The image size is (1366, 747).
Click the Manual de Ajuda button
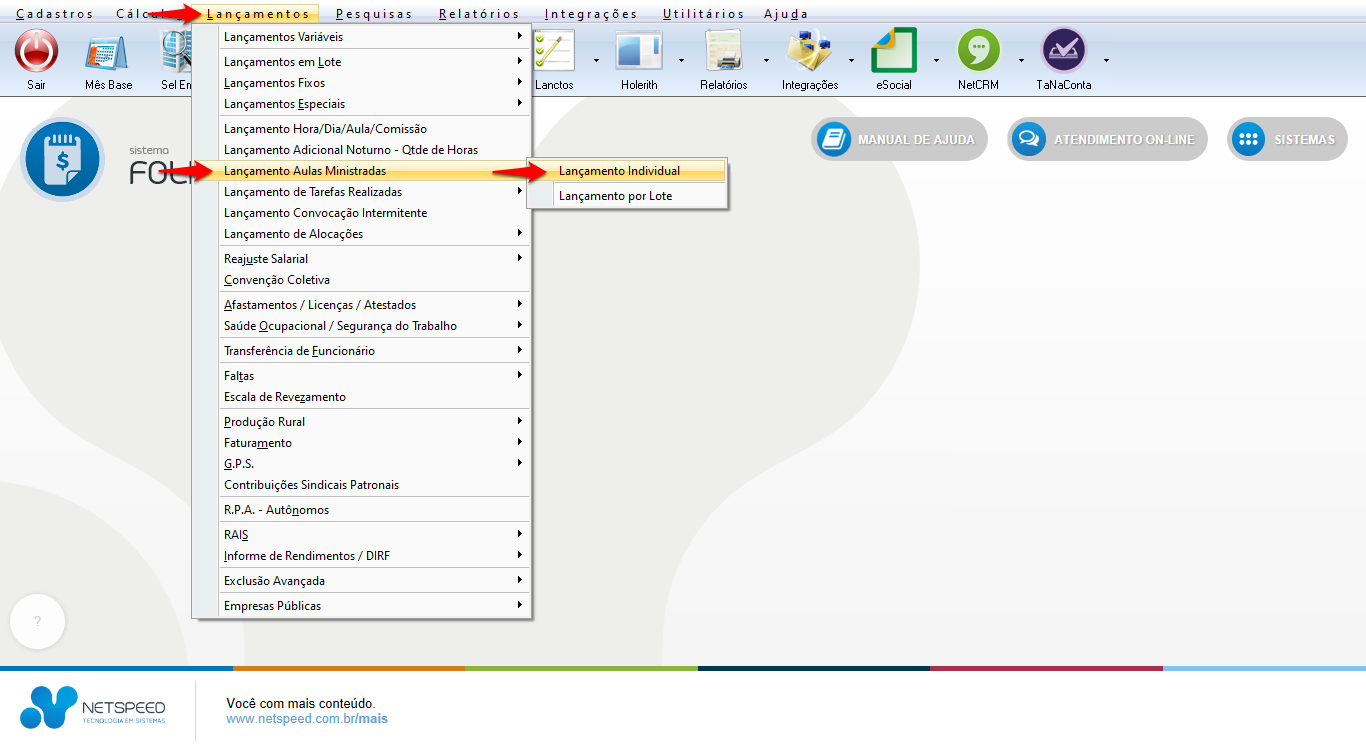[x=899, y=140]
